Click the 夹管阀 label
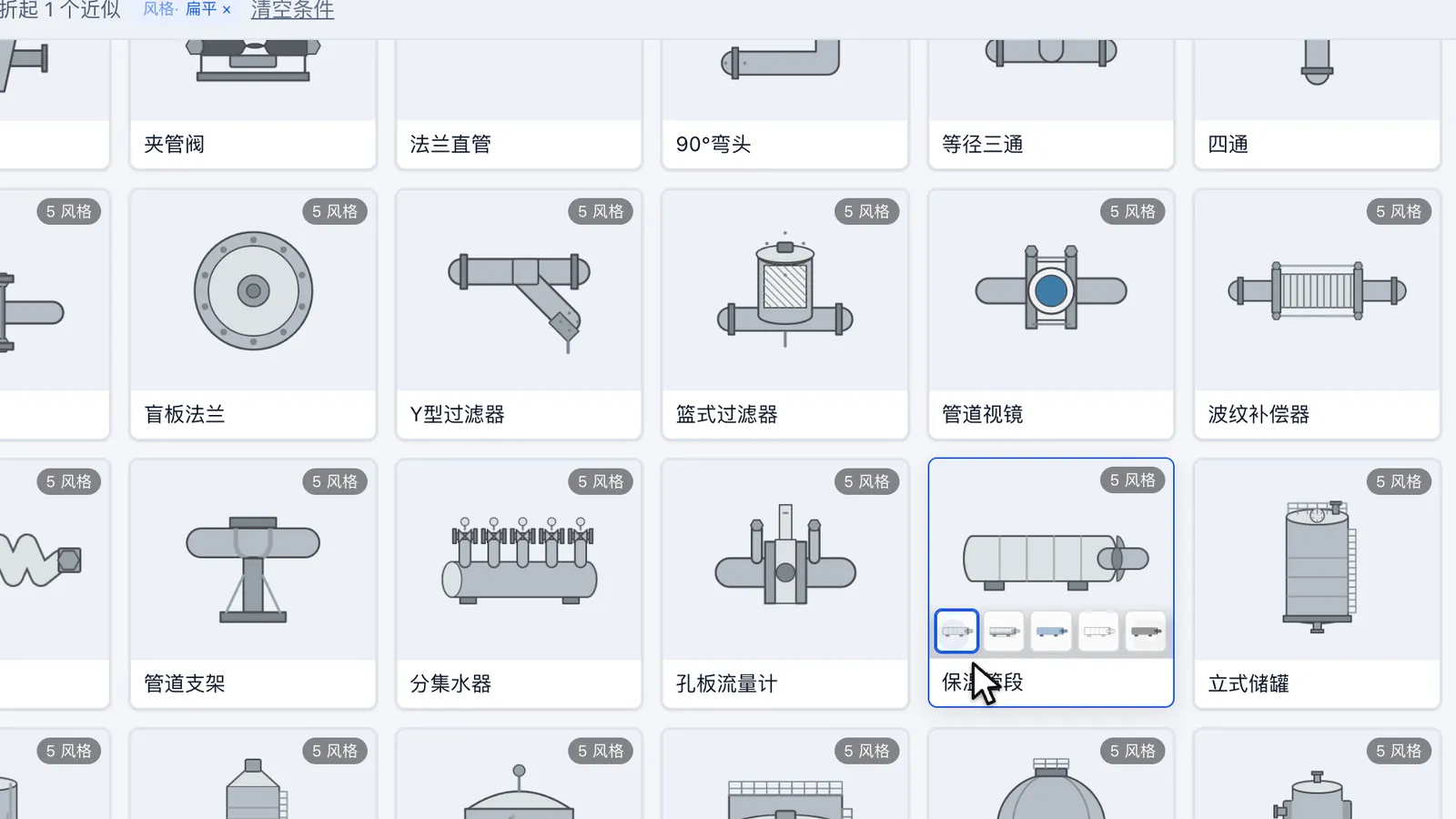1456x819 pixels. (174, 144)
